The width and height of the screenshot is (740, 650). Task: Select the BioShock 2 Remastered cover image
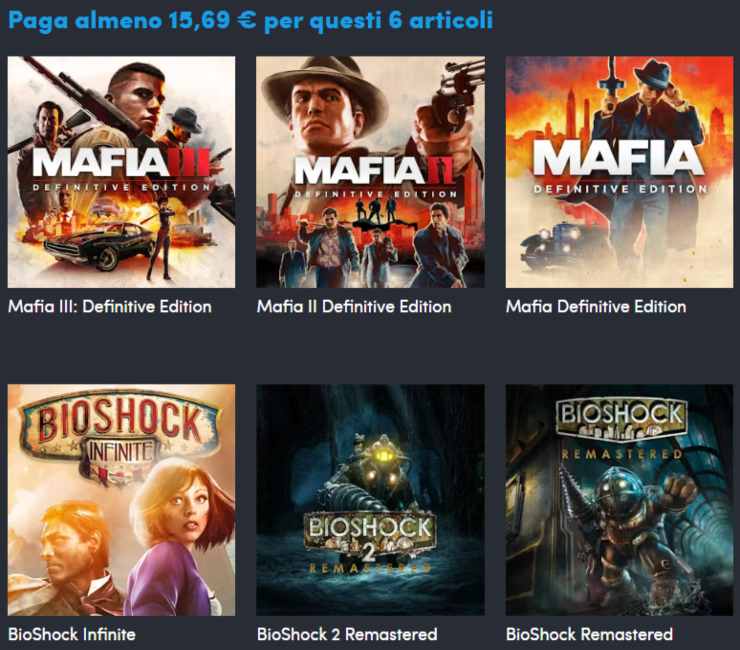pos(370,500)
